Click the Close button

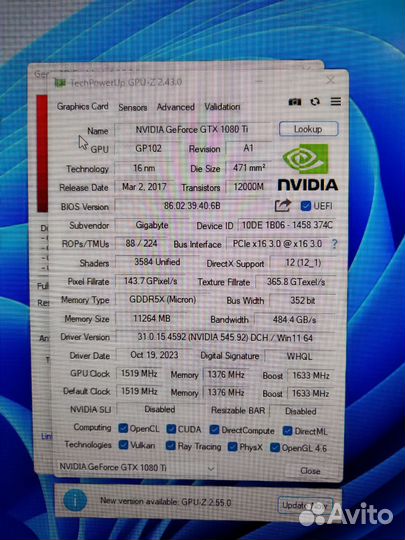click(310, 470)
